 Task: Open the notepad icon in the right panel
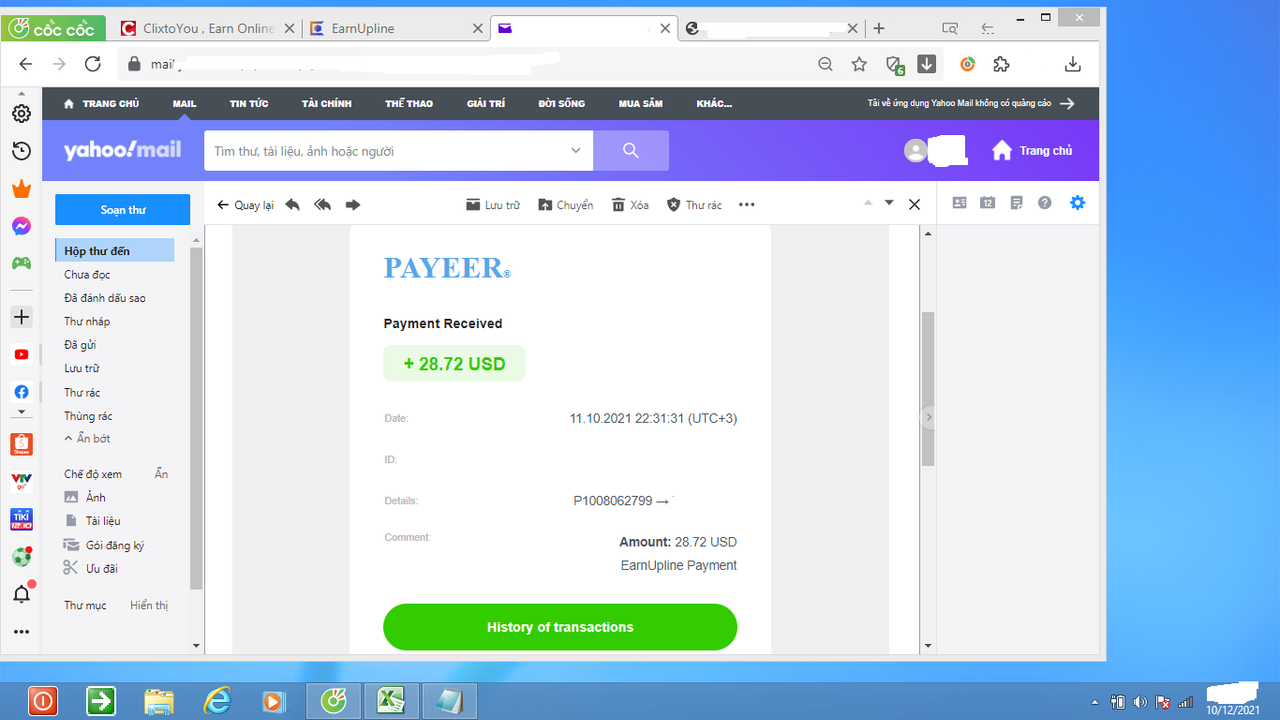pyautogui.click(x=1017, y=203)
